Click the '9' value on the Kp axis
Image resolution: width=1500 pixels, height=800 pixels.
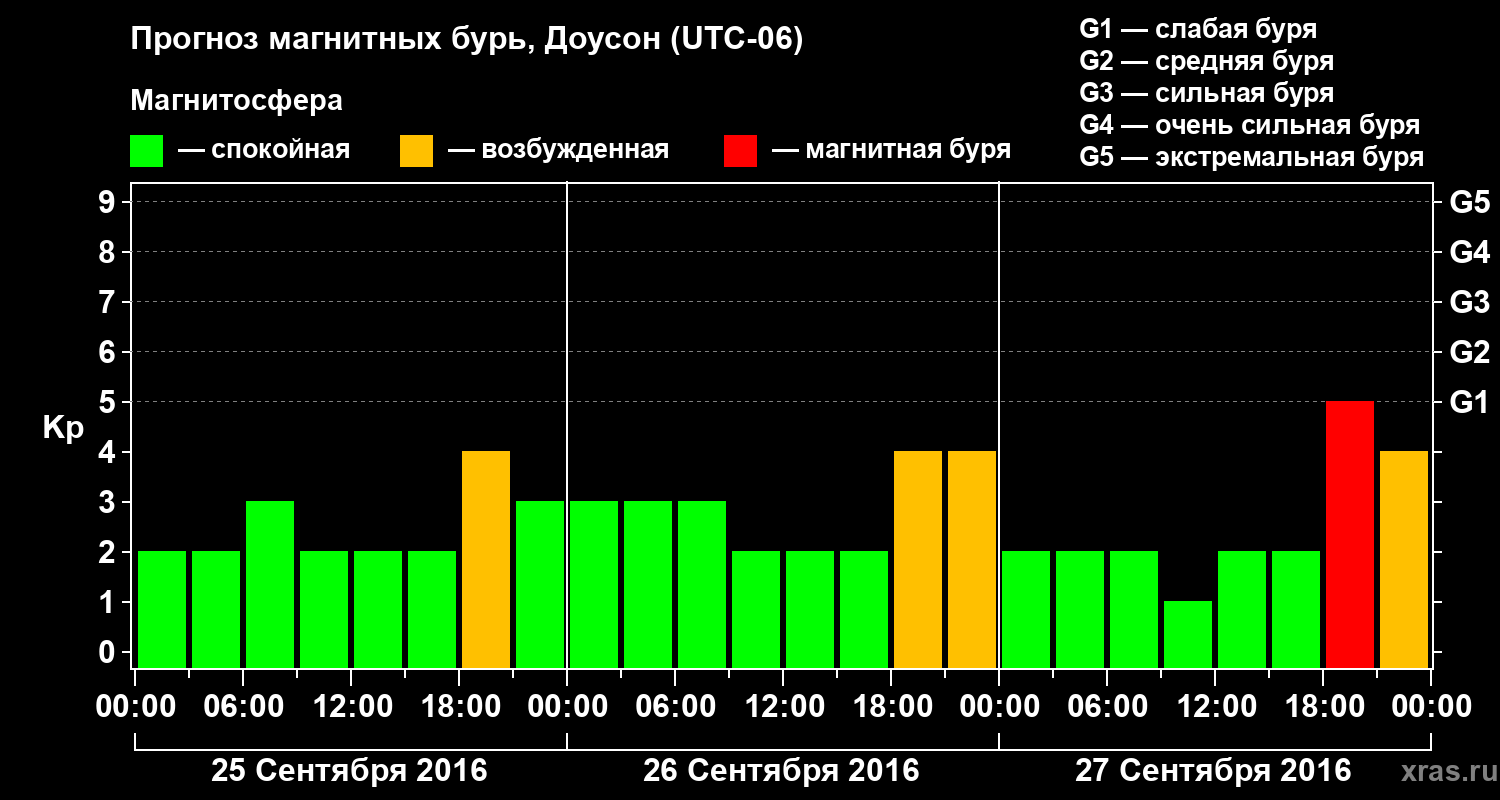109,202
